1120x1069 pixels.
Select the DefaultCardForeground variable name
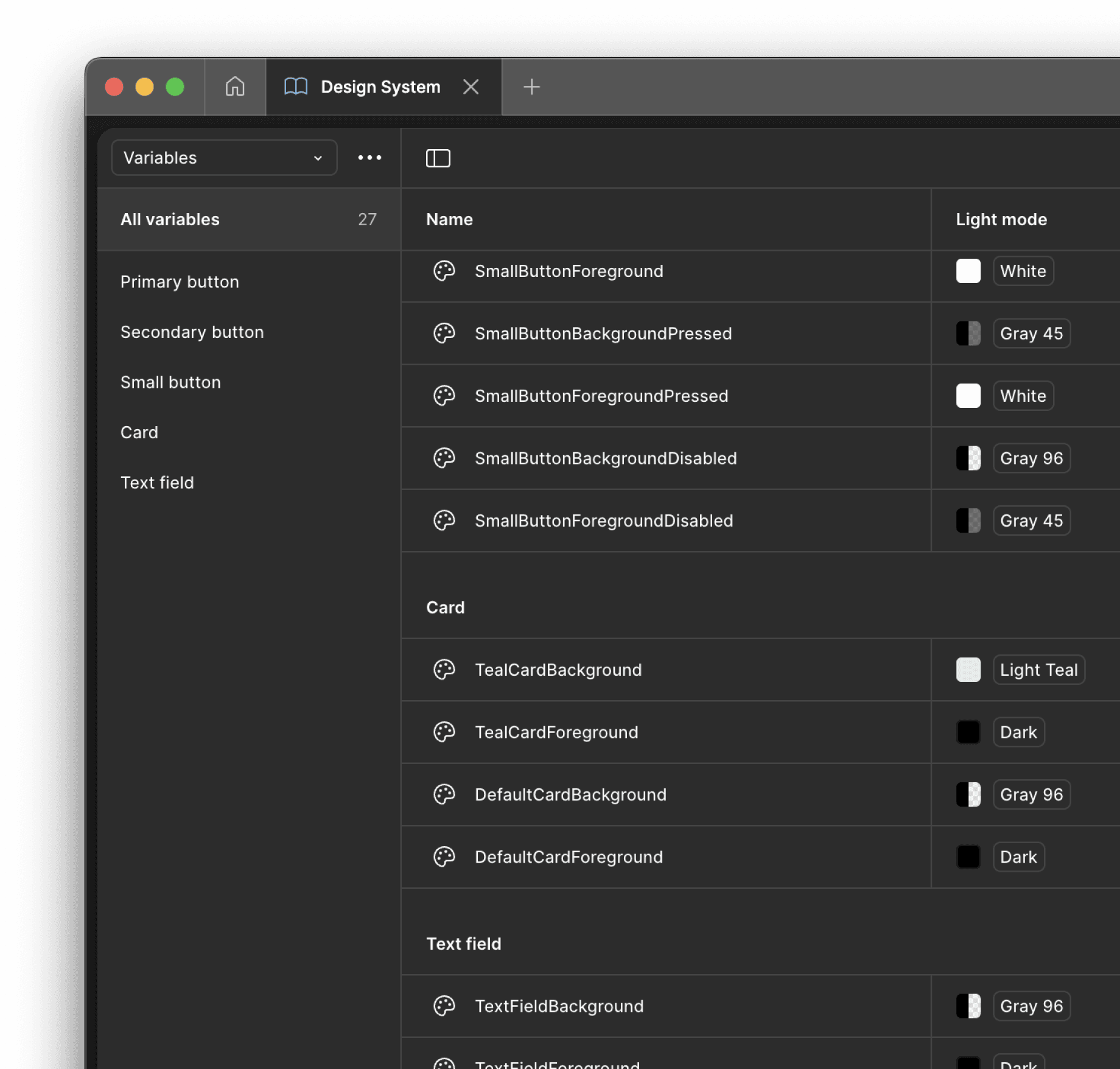(569, 857)
